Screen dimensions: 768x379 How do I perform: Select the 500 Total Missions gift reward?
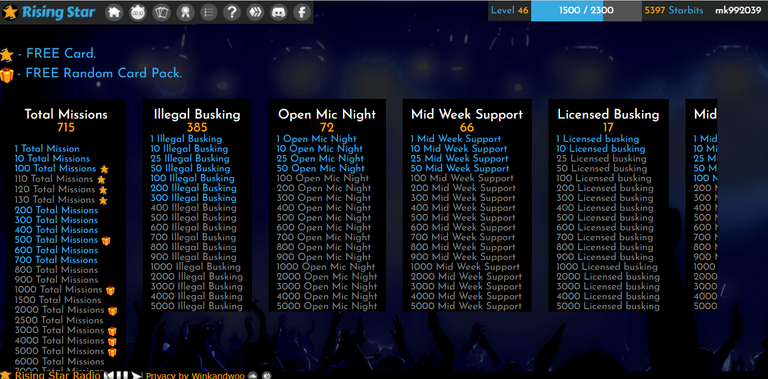[x=106, y=240]
